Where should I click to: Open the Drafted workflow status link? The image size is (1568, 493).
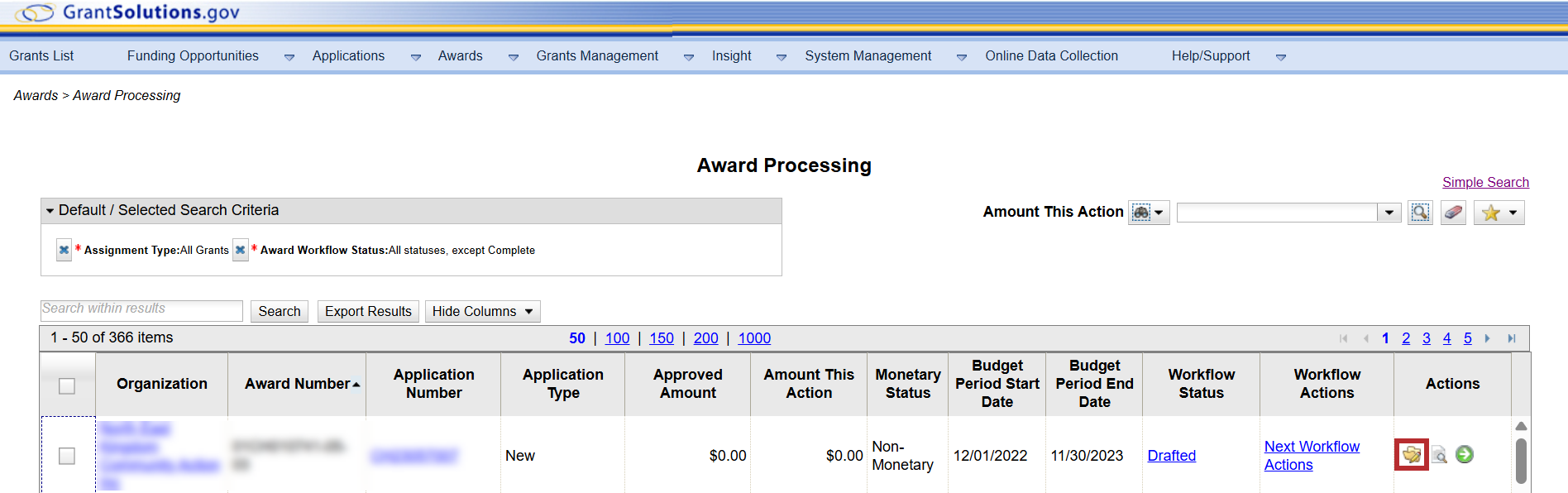pos(1171,456)
